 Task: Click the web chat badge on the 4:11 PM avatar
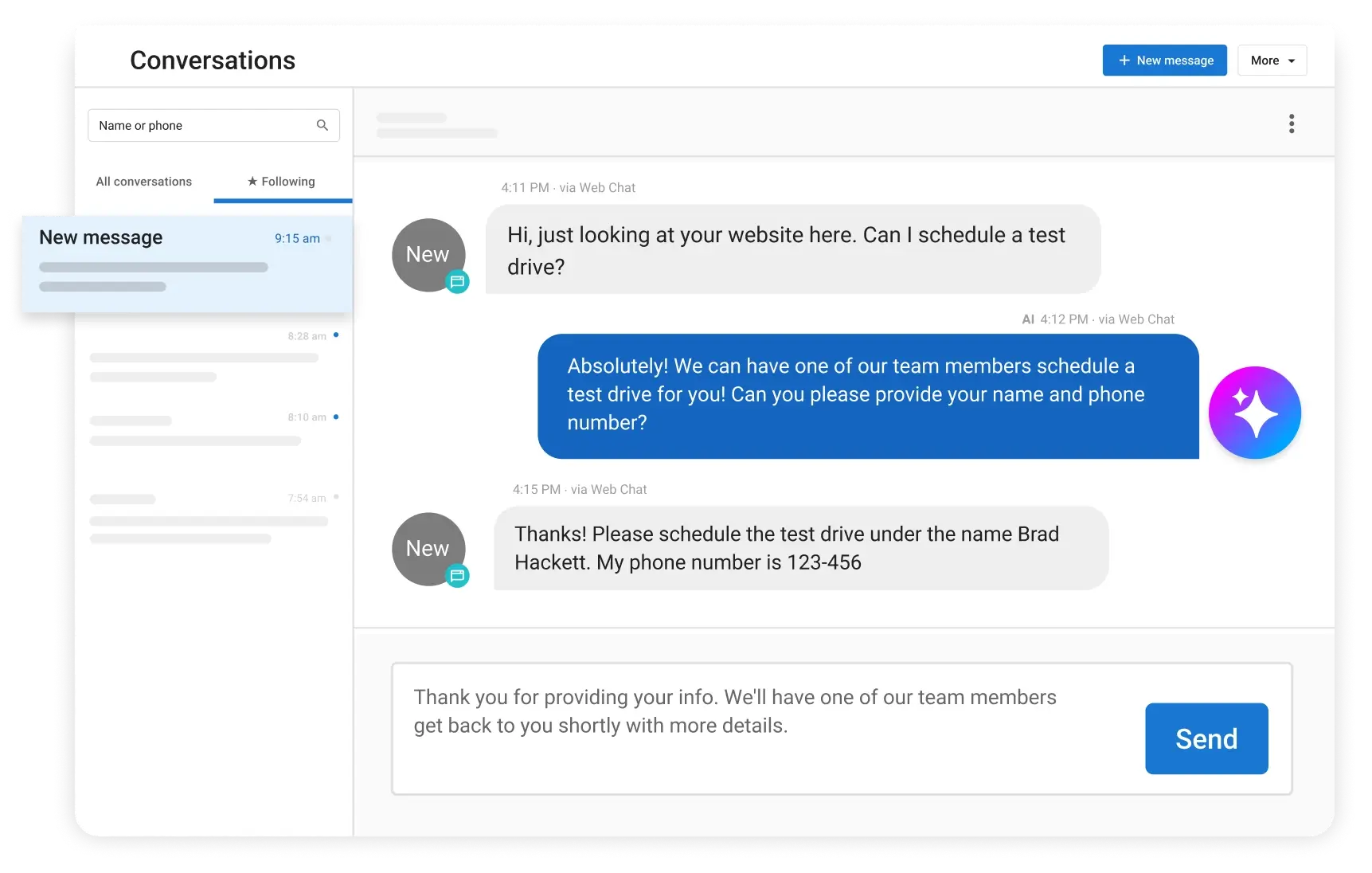tap(457, 282)
